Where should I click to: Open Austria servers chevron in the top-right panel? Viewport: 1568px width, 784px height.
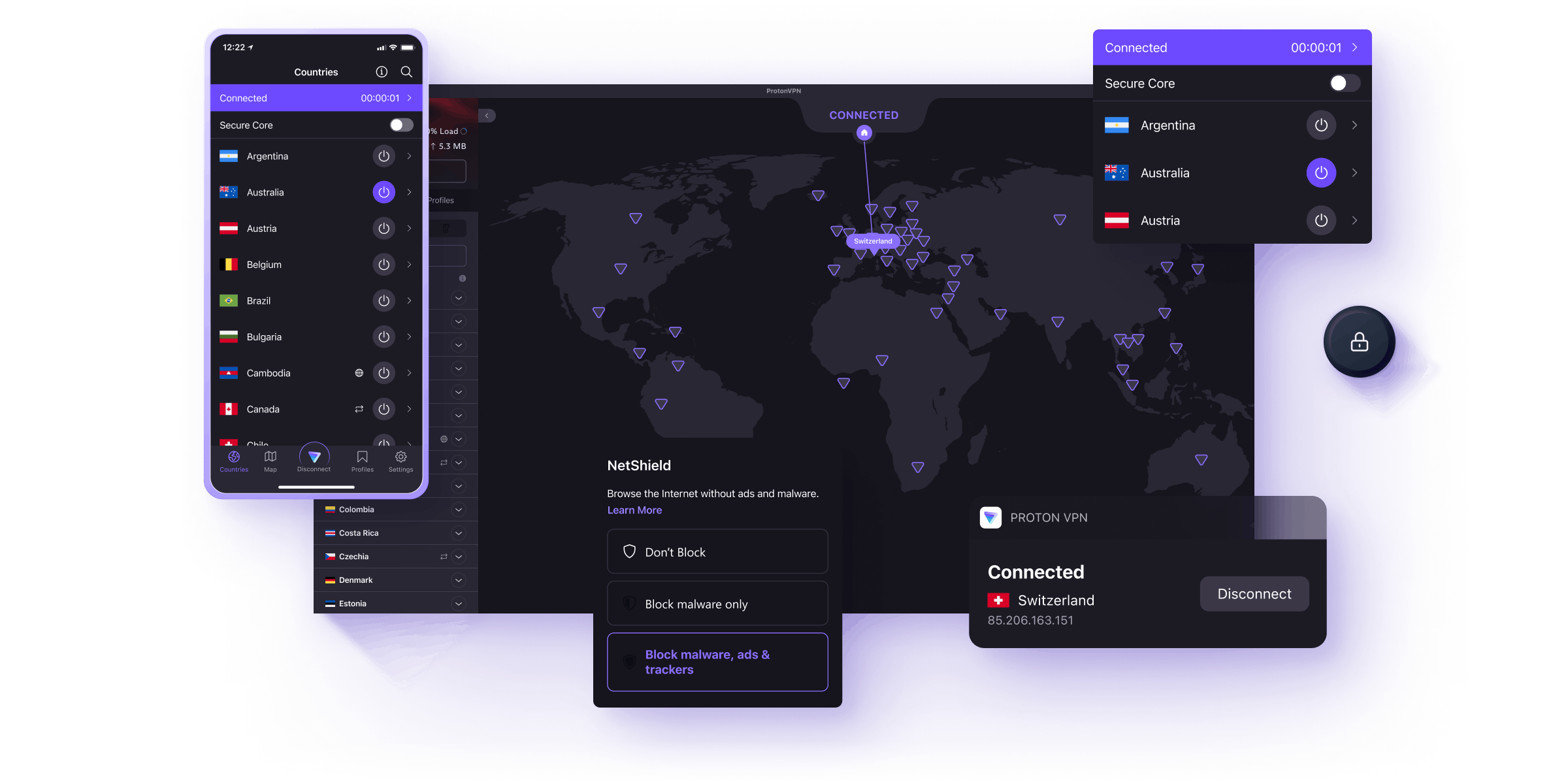[1354, 221]
